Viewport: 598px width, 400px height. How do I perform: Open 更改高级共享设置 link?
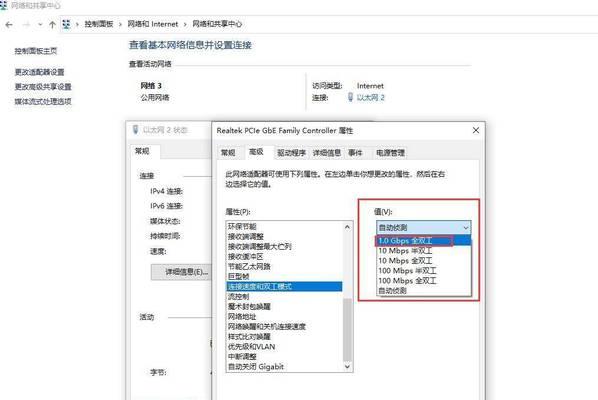point(43,87)
